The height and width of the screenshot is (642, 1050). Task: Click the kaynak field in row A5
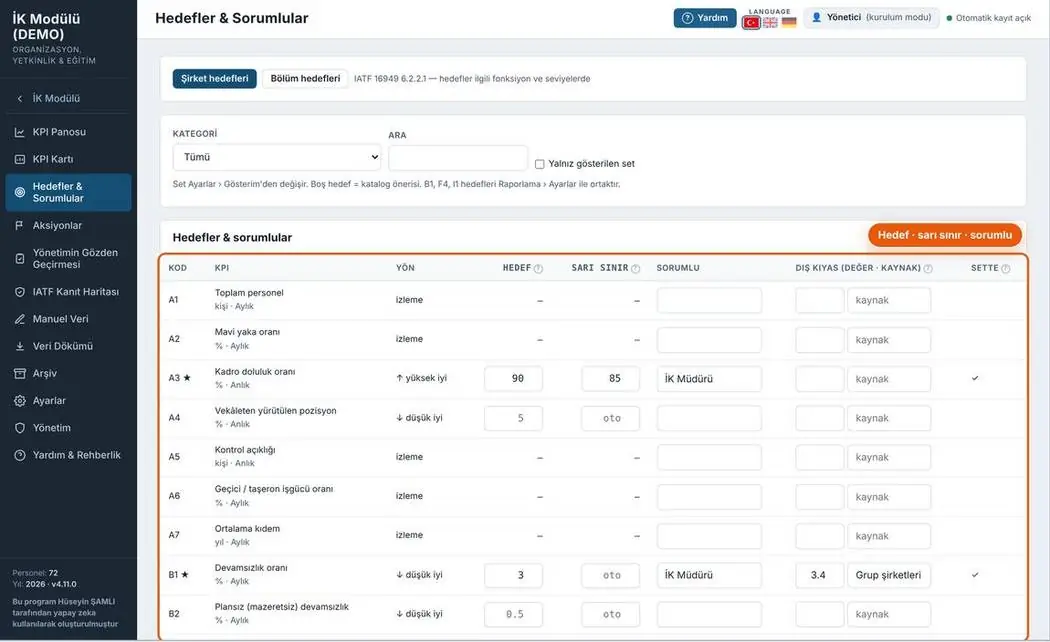[889, 457]
